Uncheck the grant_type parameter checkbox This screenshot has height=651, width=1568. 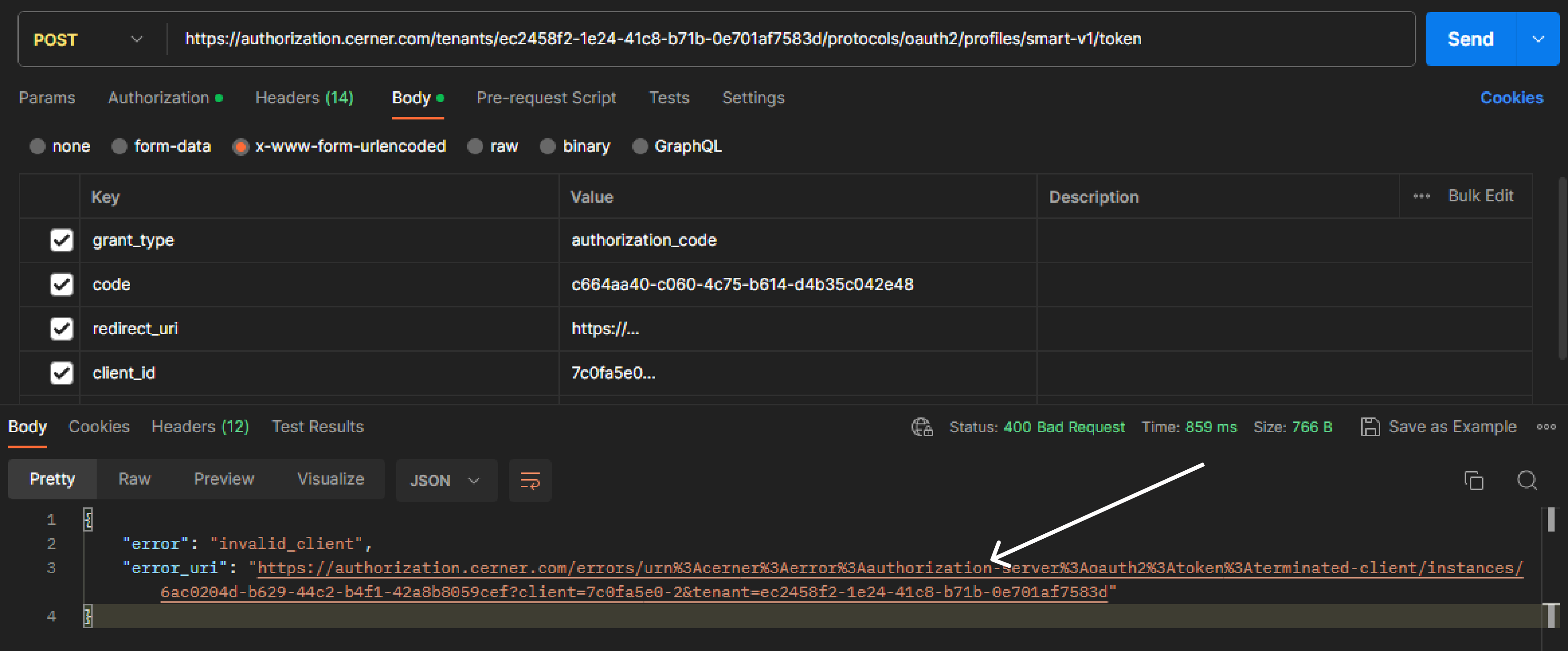click(61, 240)
